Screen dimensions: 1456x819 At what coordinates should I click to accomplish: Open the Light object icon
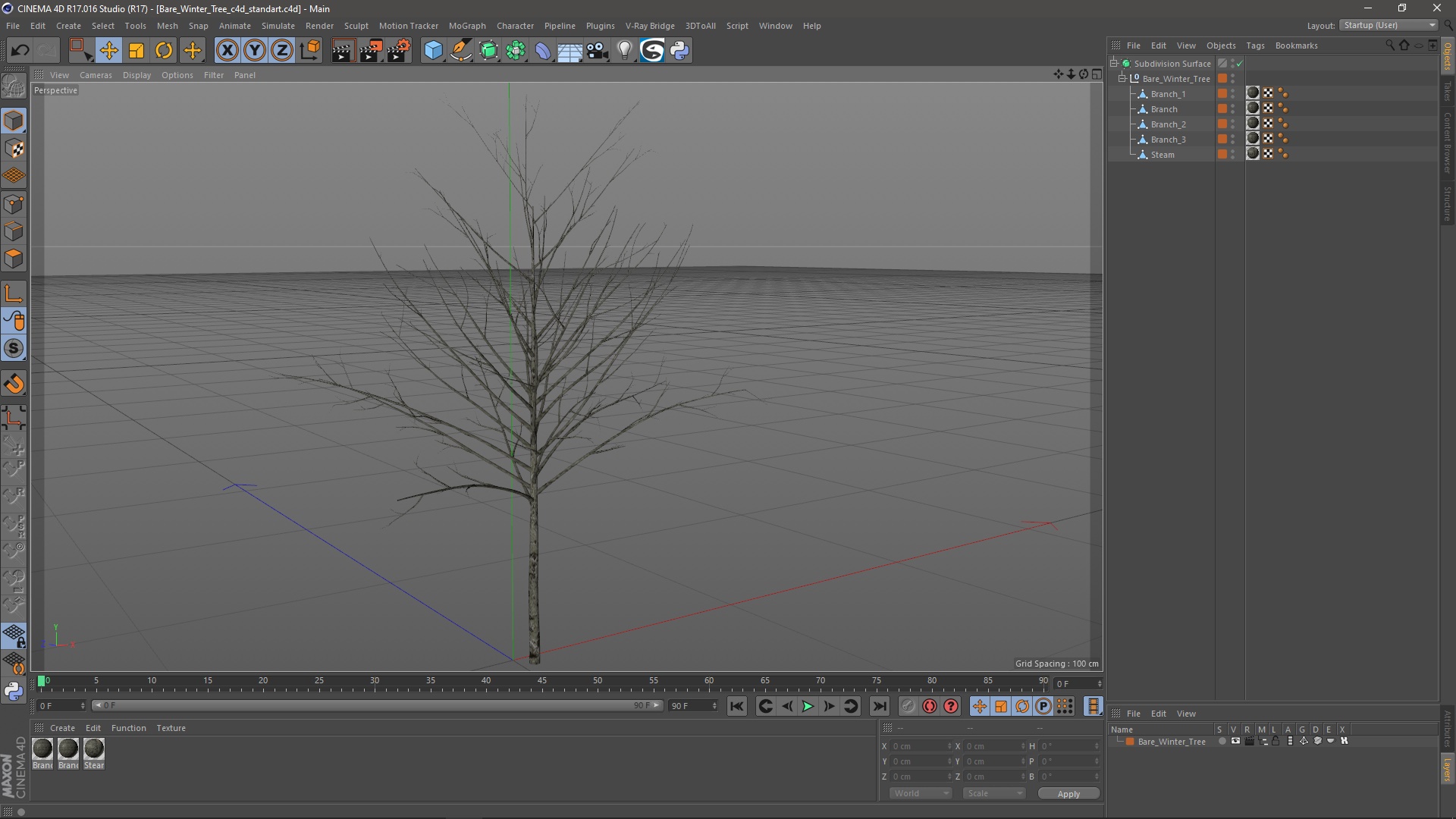624,51
